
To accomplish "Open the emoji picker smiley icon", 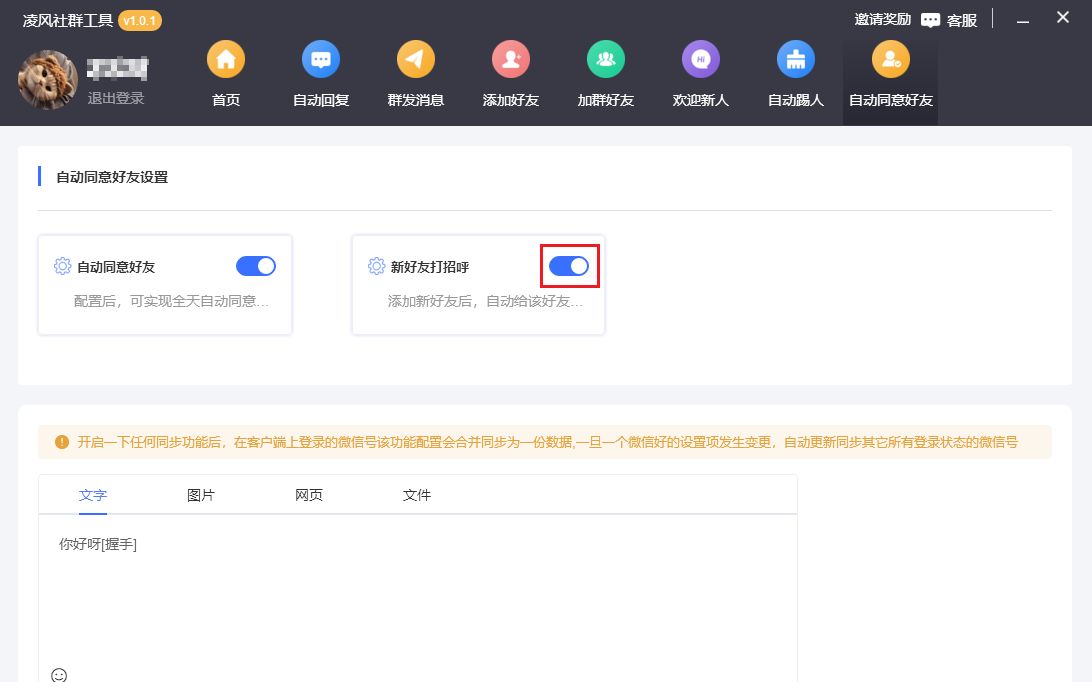I will 59,674.
